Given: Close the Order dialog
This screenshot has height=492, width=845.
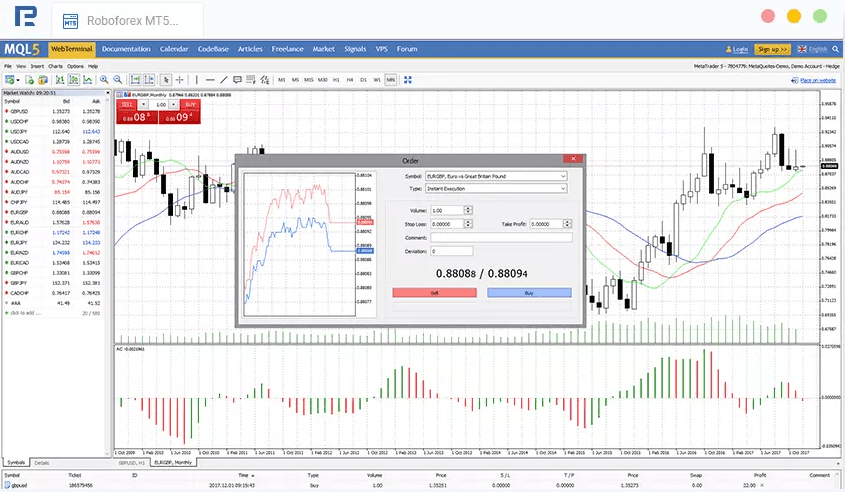Looking at the screenshot, I should tap(573, 158).
